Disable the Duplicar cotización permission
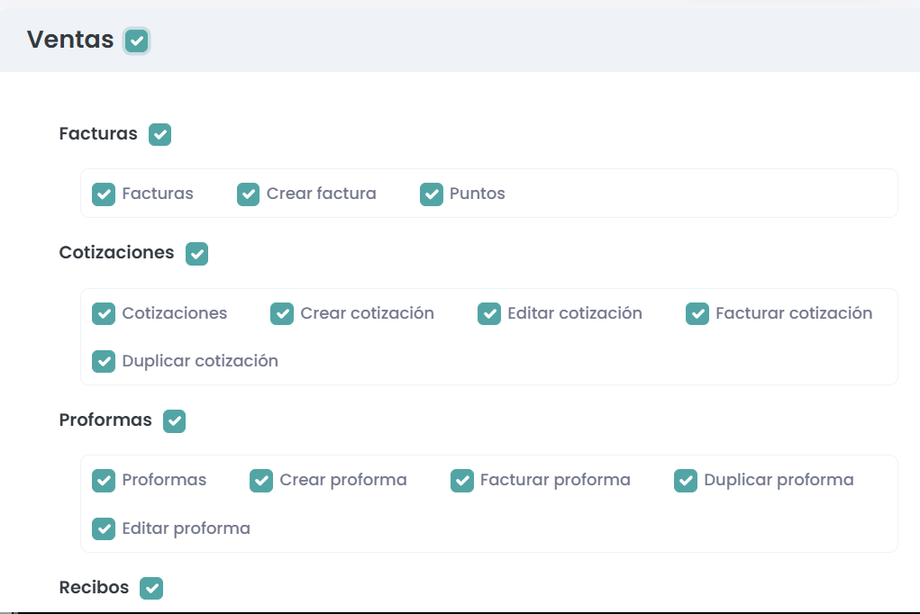The image size is (920, 614). 104,361
